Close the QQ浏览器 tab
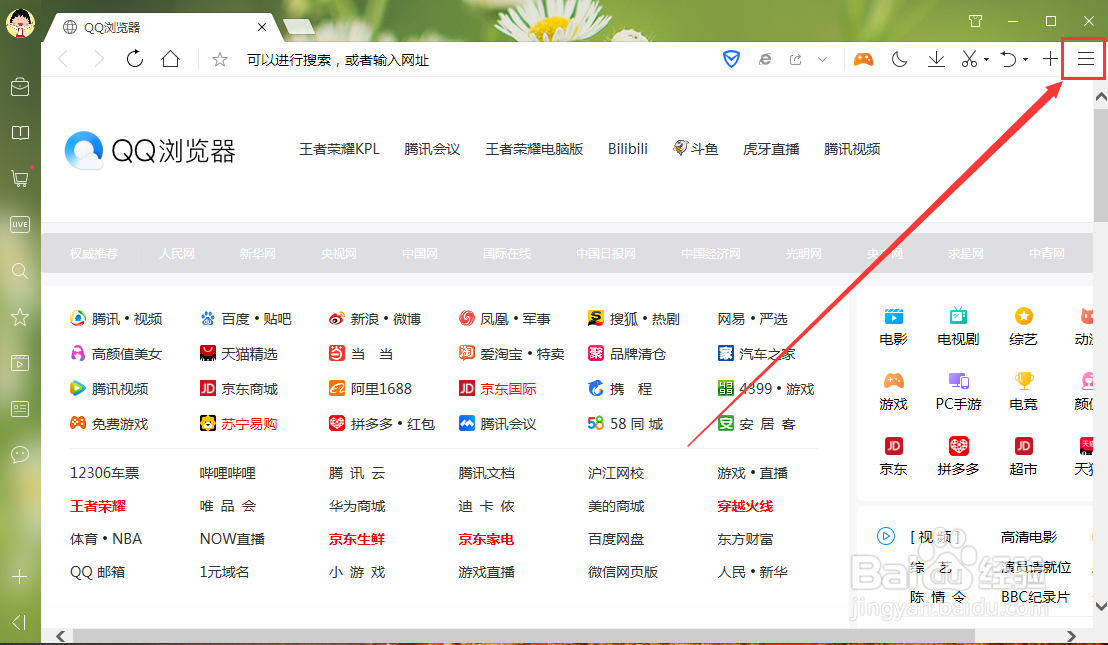Image resolution: width=1108 pixels, height=645 pixels. (261, 27)
